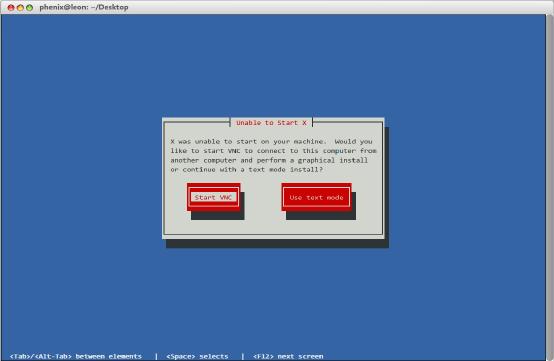
Task: Click the text line 'like to start VNC to connect'
Action: 273,151
